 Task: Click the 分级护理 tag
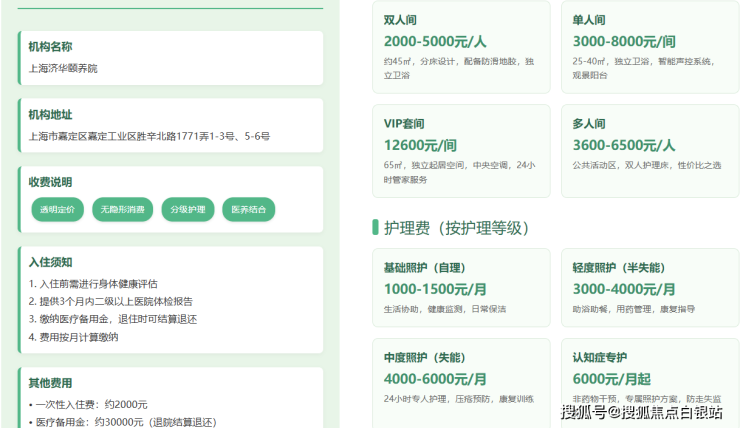click(188, 210)
